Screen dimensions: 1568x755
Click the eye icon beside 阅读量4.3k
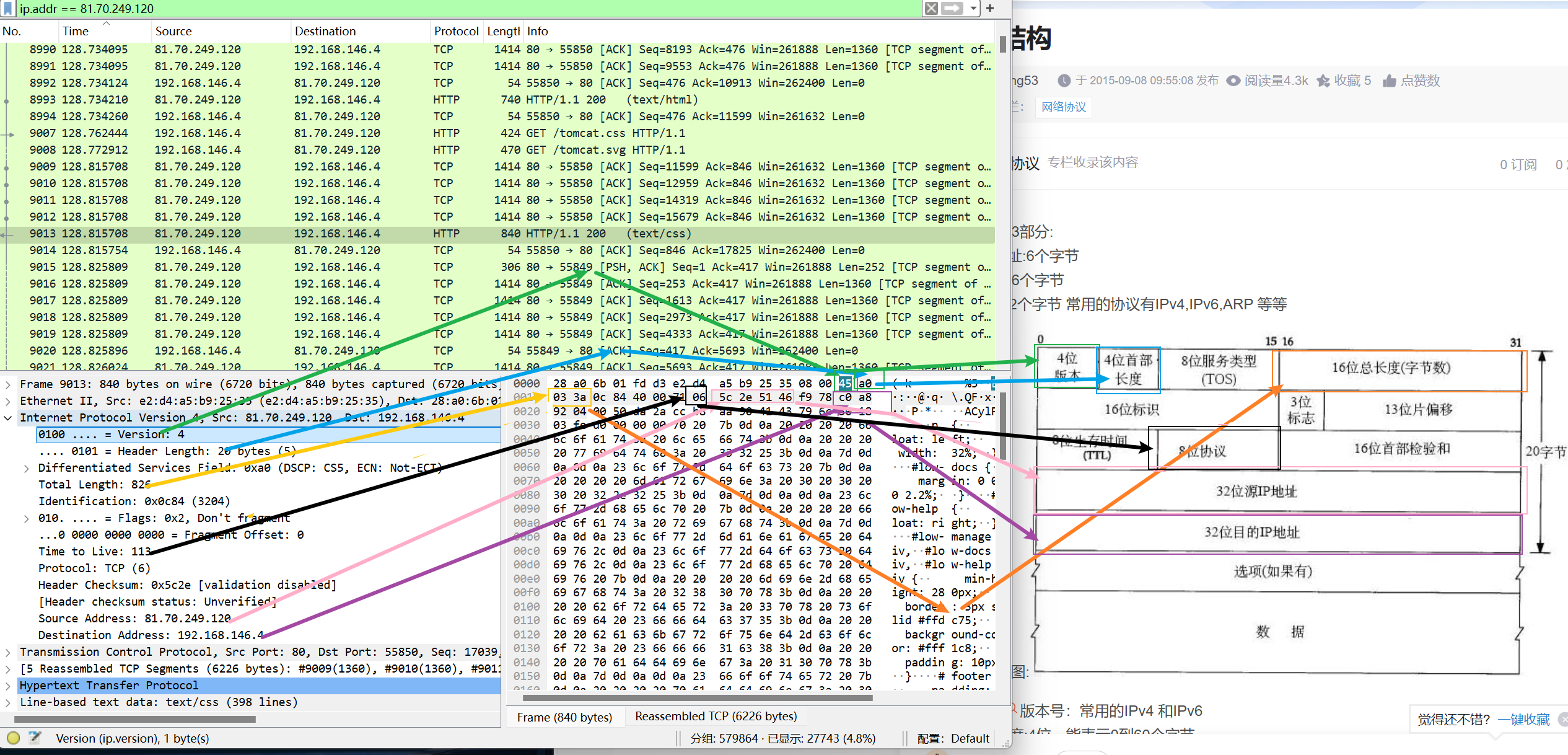click(x=1233, y=81)
